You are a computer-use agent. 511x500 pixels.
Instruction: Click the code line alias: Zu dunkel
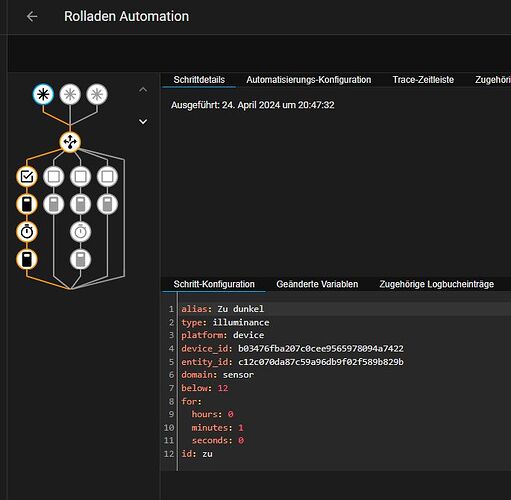(223, 309)
